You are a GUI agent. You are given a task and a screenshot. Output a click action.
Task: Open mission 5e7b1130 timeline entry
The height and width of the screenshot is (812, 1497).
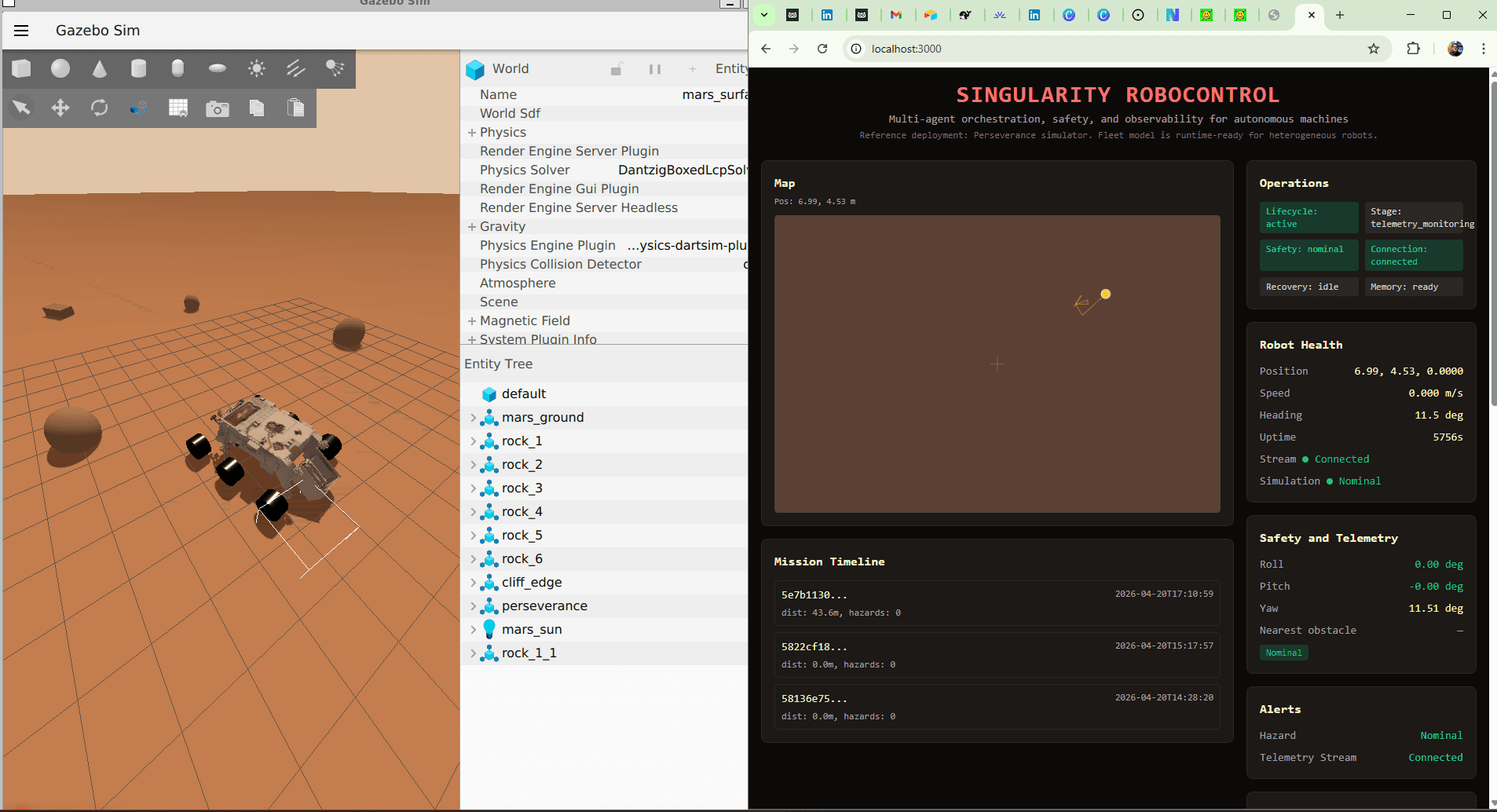point(997,603)
